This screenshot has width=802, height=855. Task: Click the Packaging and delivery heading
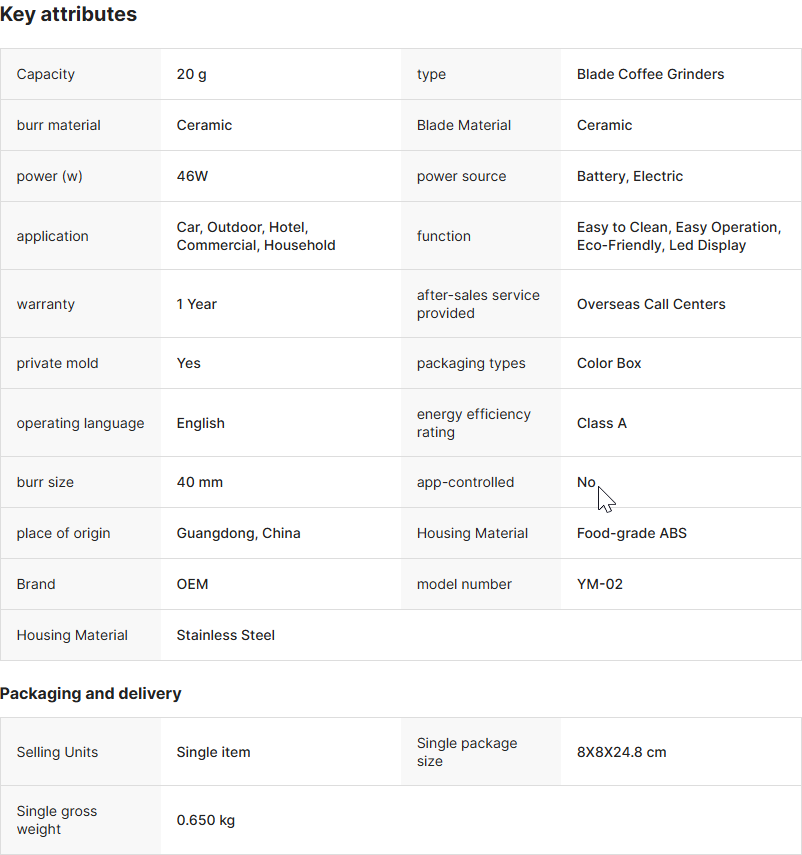click(91, 693)
